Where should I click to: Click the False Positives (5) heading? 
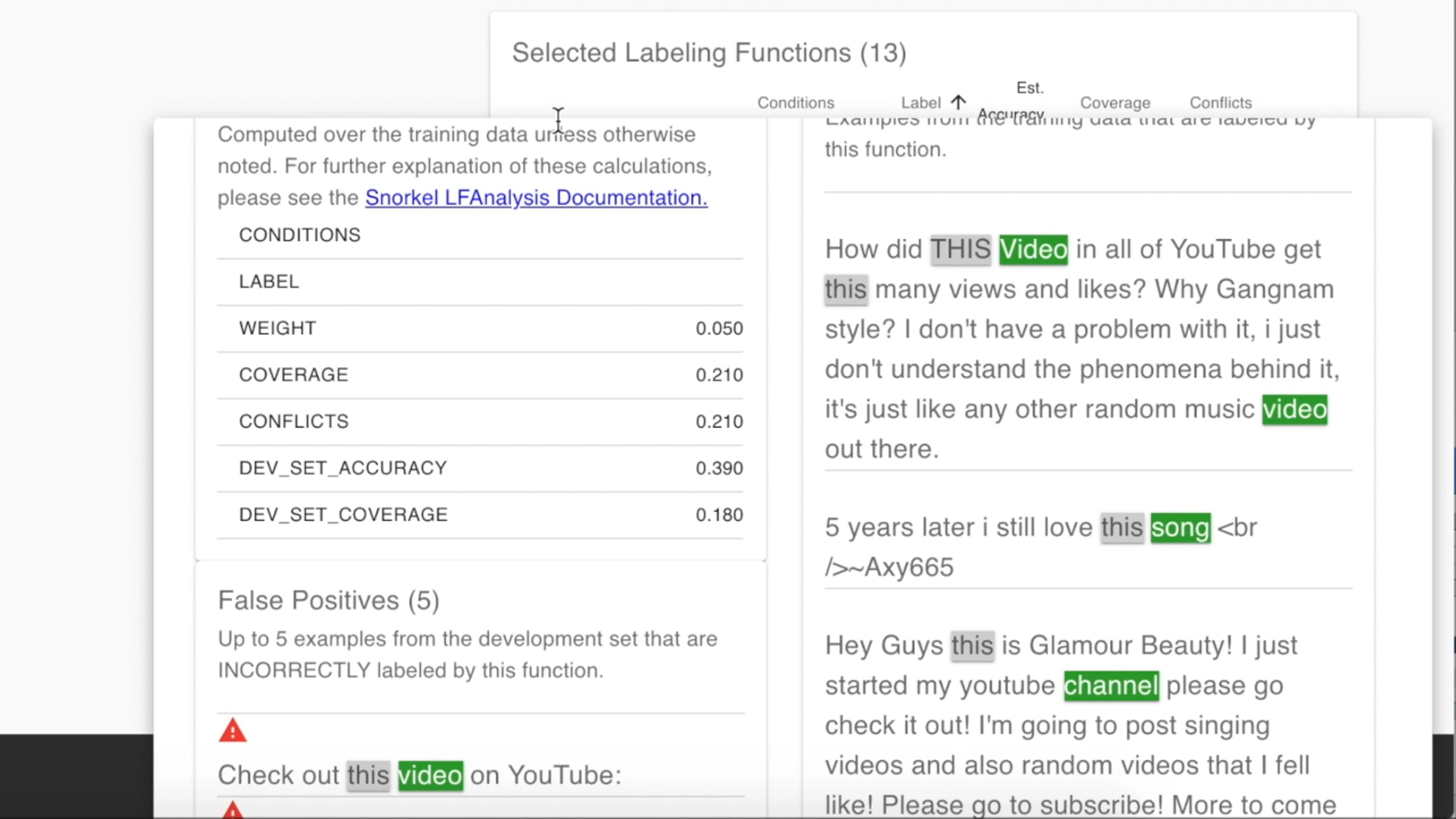[x=328, y=601]
